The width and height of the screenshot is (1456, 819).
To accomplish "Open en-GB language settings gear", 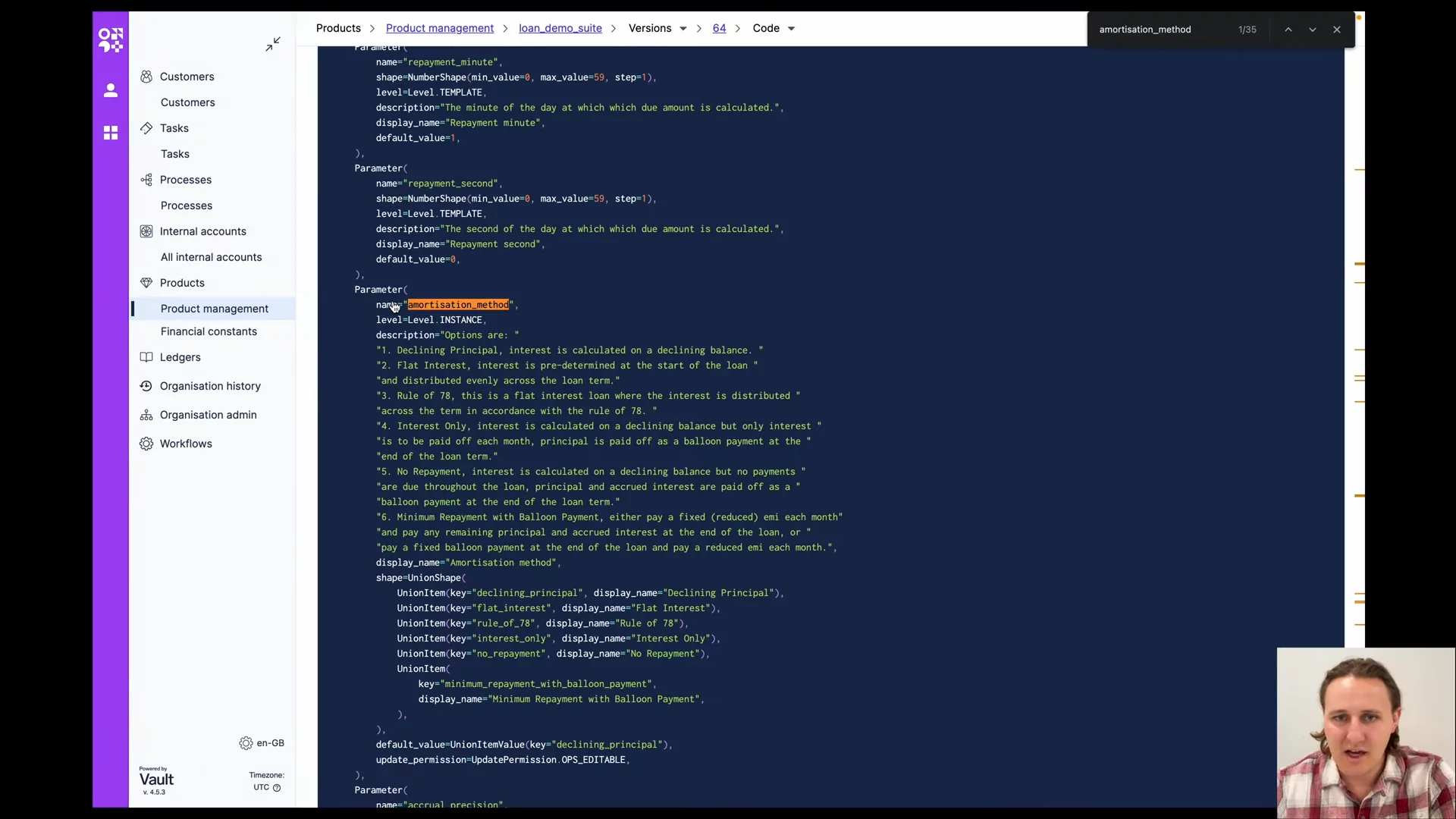I will click(x=246, y=743).
